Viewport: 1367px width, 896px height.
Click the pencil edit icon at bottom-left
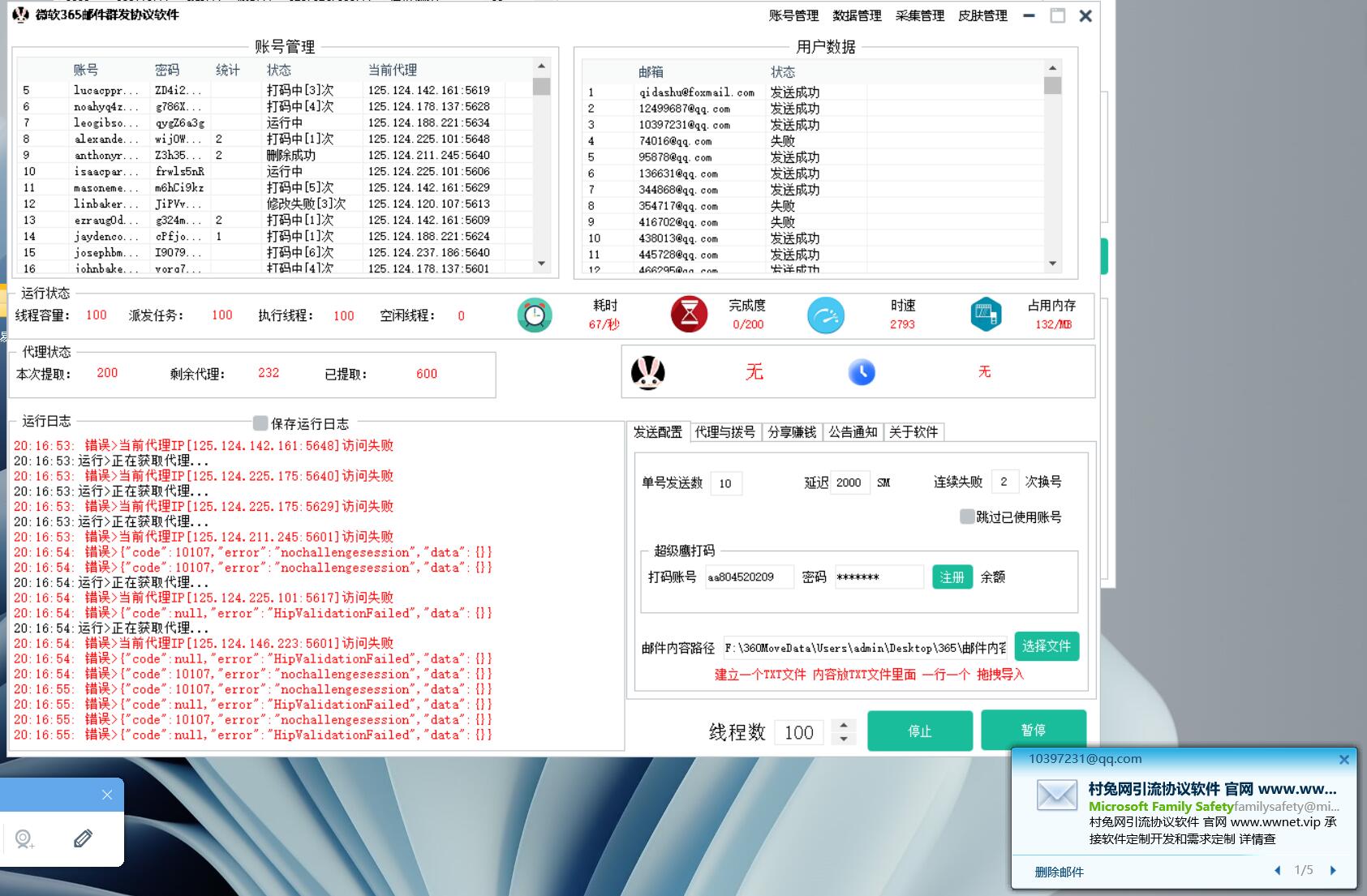coord(83,838)
